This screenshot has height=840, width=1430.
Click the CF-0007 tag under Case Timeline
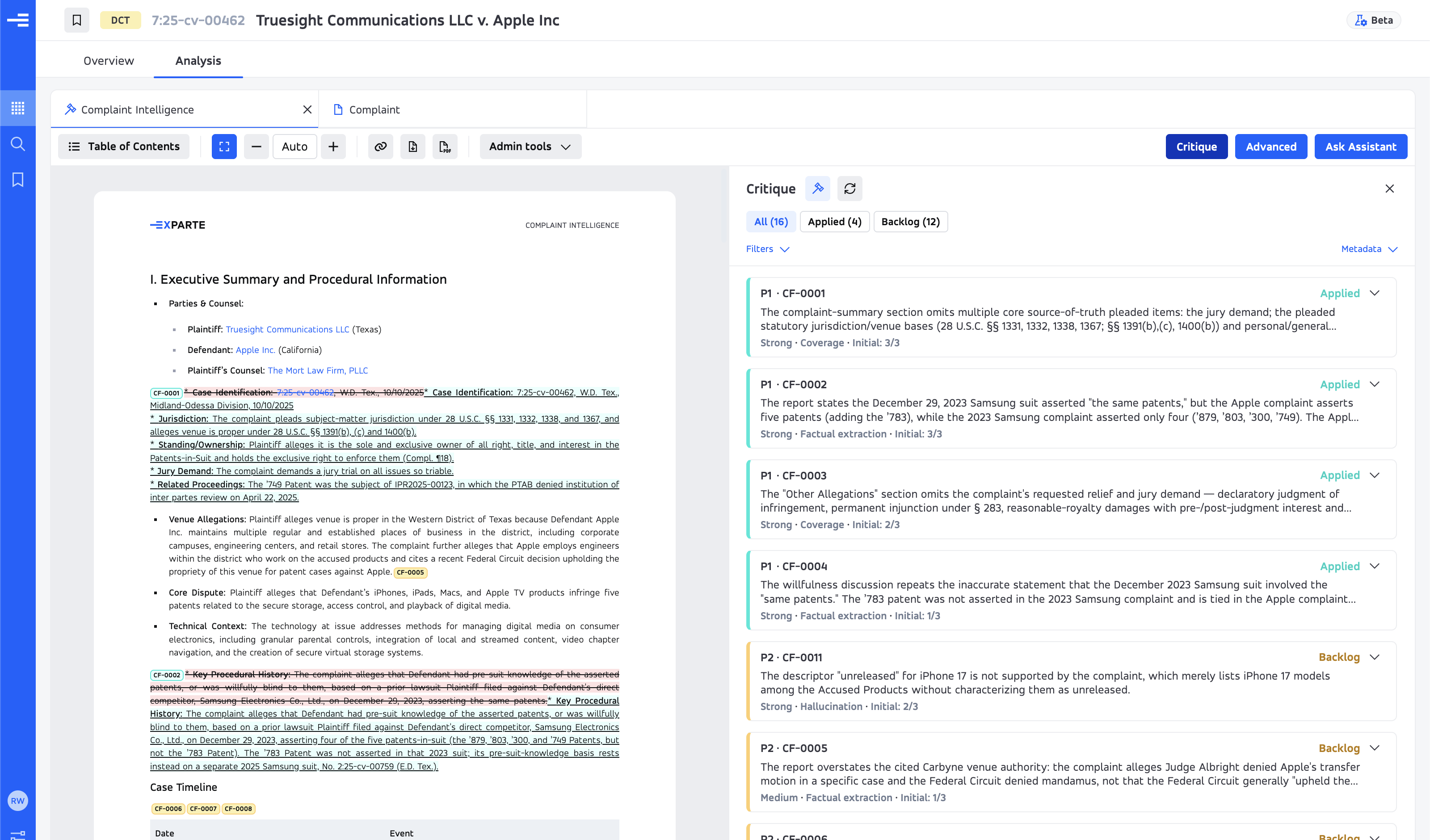click(x=203, y=808)
